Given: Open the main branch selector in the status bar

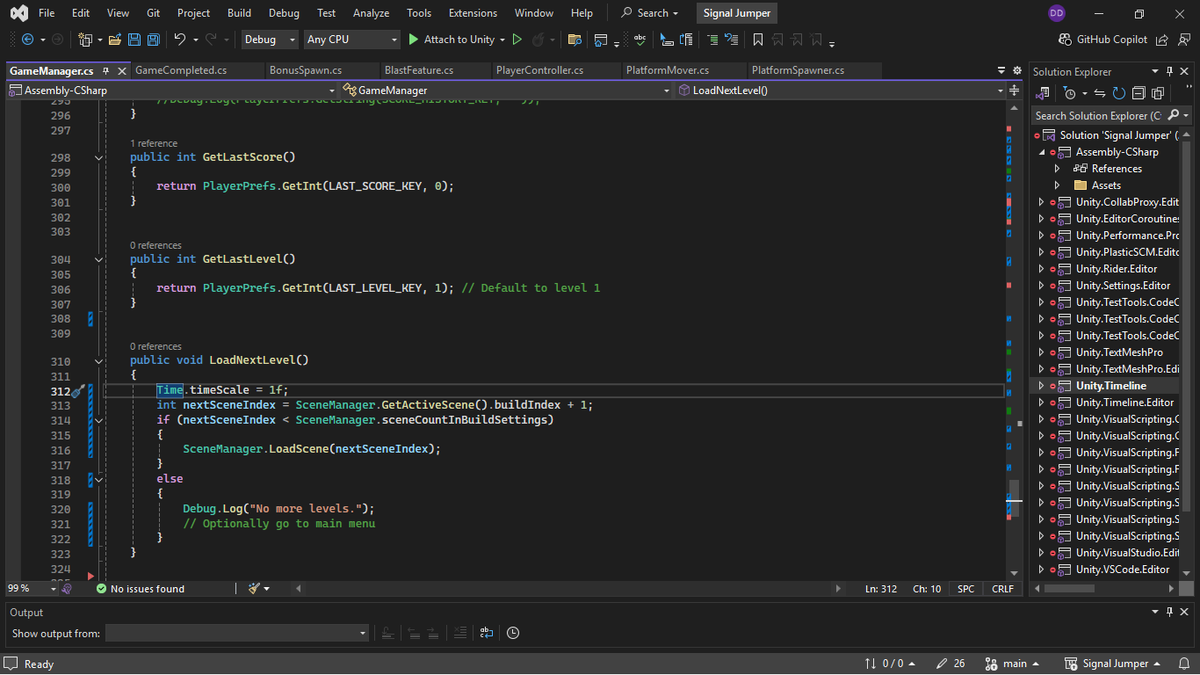Looking at the screenshot, I should [1012, 663].
